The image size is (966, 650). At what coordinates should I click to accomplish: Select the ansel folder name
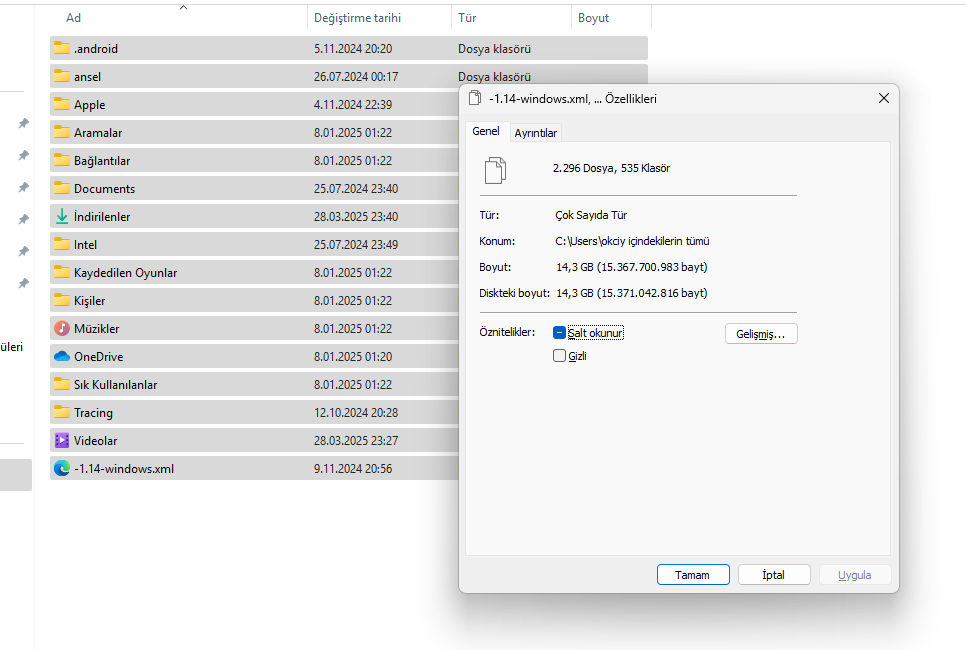[x=87, y=77]
